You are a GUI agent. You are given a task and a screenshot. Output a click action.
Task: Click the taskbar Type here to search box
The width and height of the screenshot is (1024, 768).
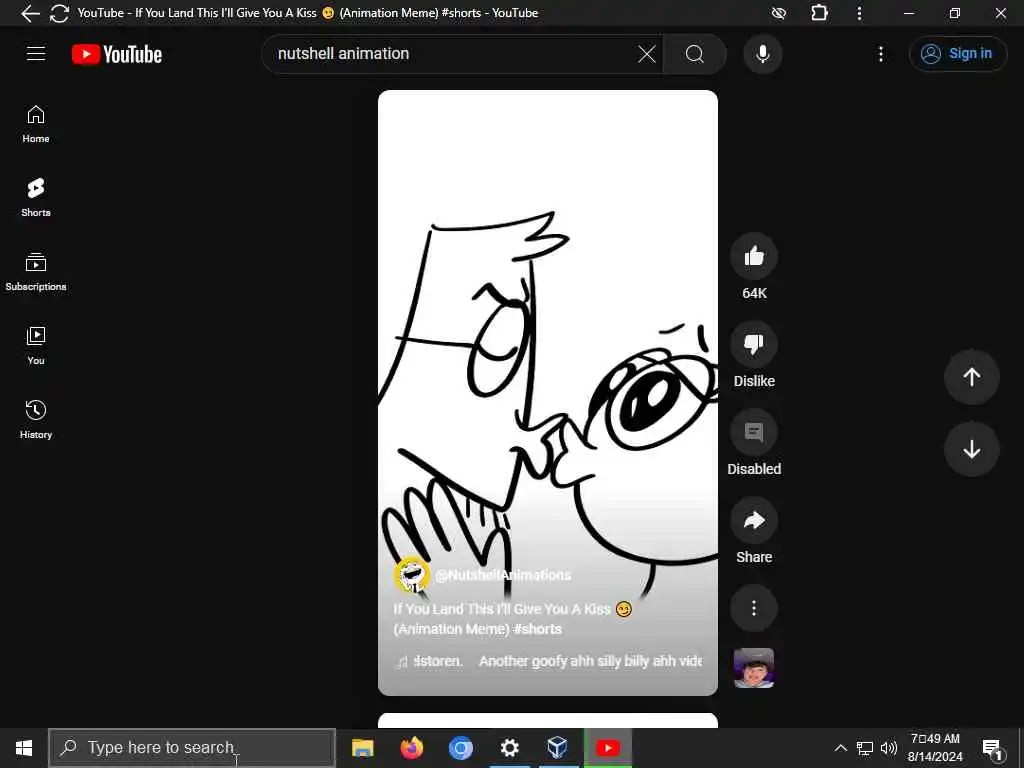(x=192, y=748)
